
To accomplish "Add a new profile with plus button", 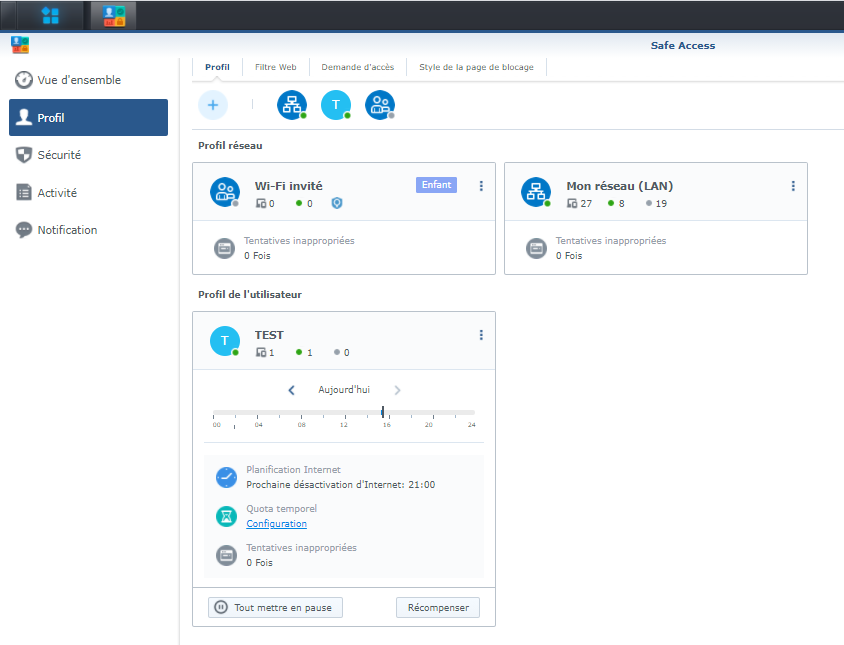I will 213,105.
